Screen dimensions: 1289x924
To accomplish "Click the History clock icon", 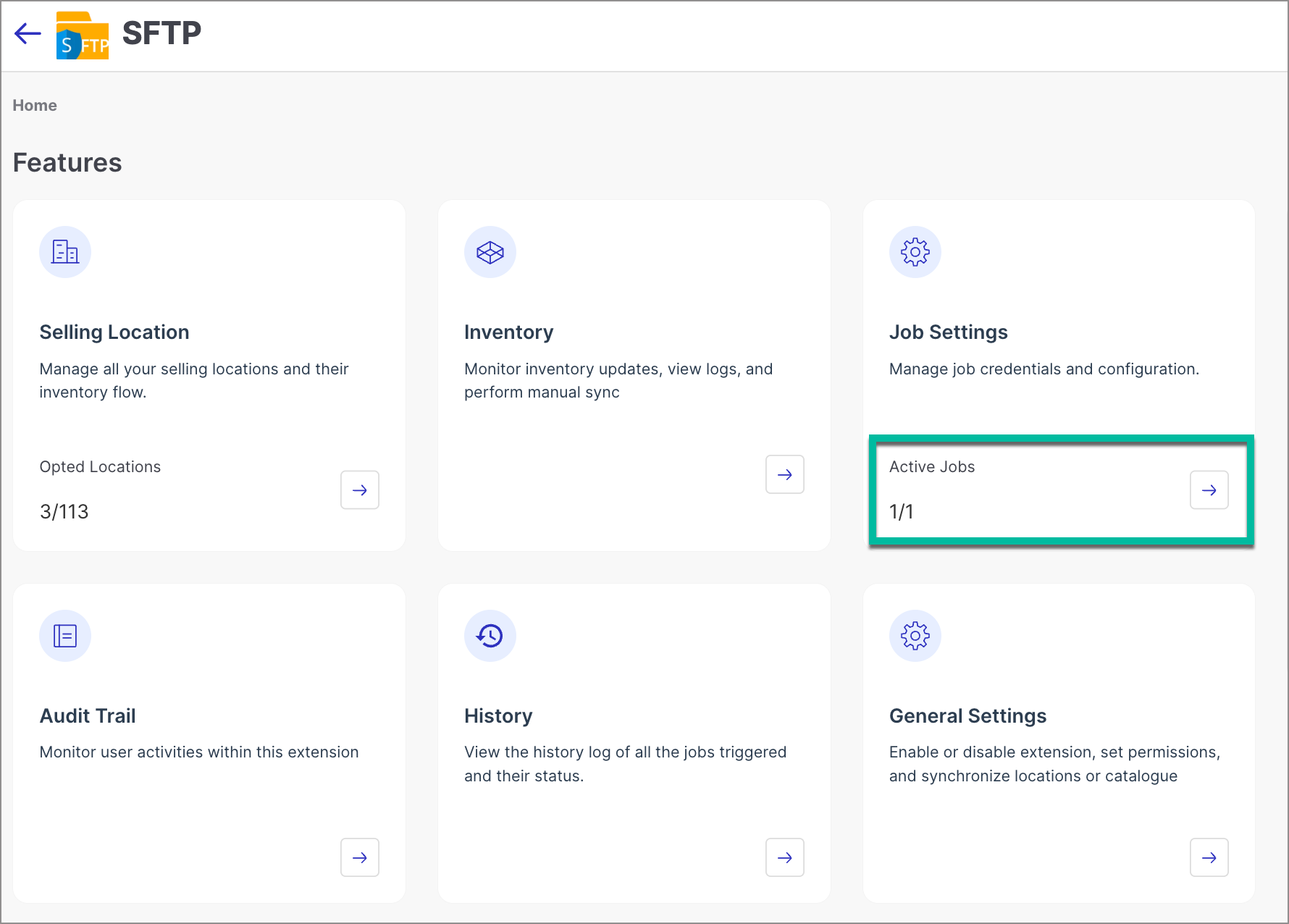I will tap(490, 636).
